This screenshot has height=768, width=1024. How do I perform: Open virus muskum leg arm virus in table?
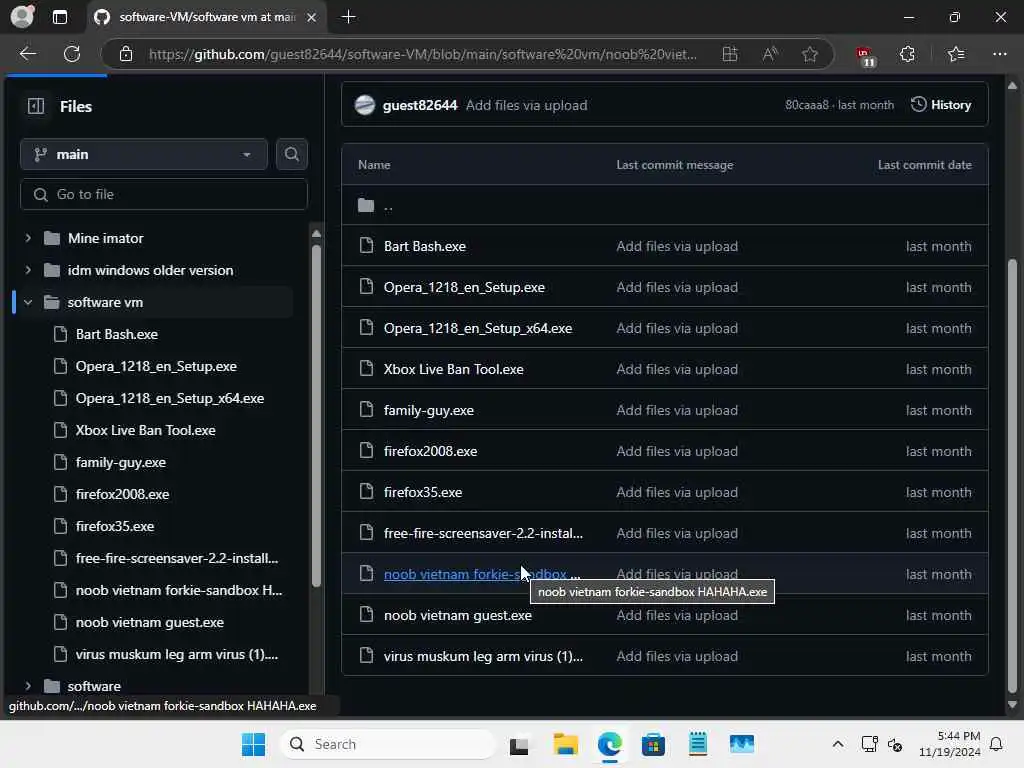click(x=483, y=656)
